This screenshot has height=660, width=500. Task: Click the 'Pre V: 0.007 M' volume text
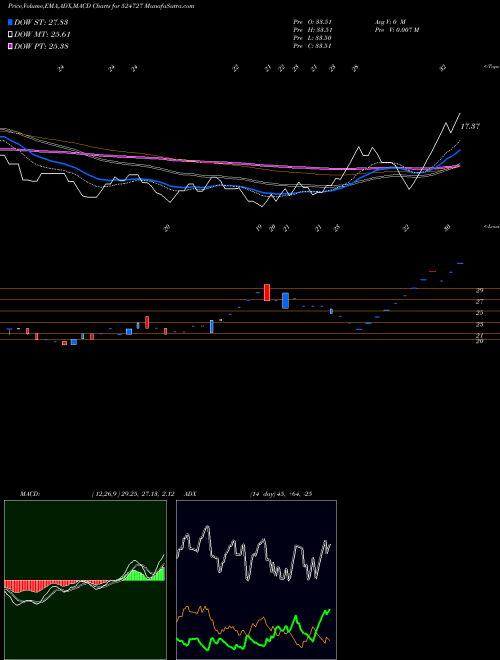[x=397, y=30]
